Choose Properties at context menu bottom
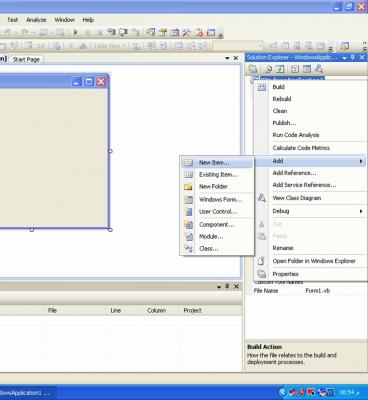This screenshot has height=400, width=368. pyautogui.click(x=286, y=274)
